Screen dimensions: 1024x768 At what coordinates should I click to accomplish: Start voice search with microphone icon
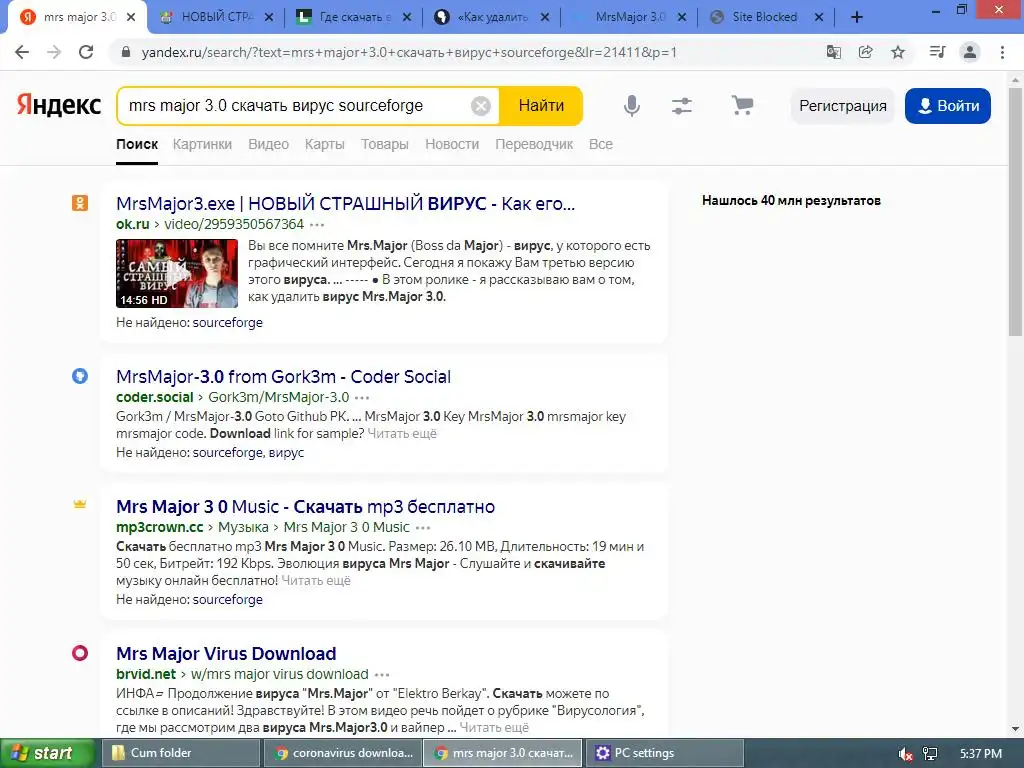click(632, 105)
